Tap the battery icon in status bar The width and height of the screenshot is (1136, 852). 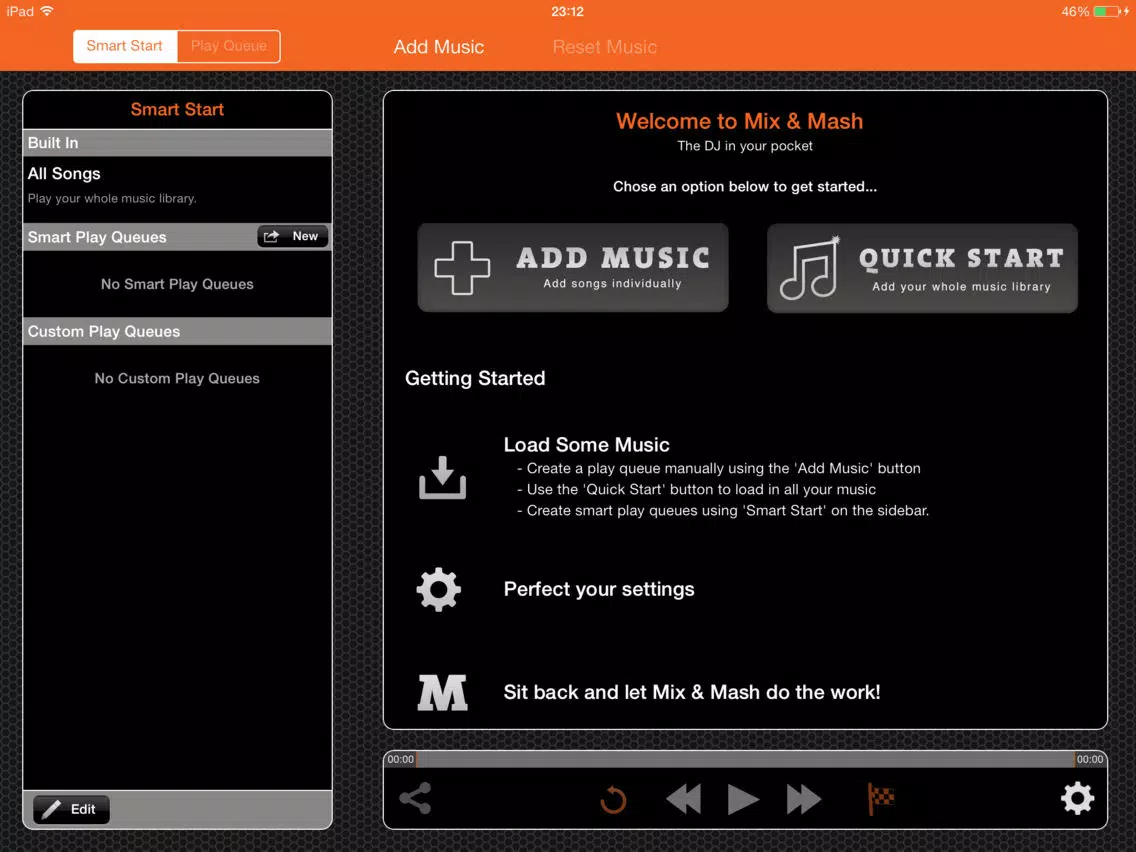pos(1107,12)
